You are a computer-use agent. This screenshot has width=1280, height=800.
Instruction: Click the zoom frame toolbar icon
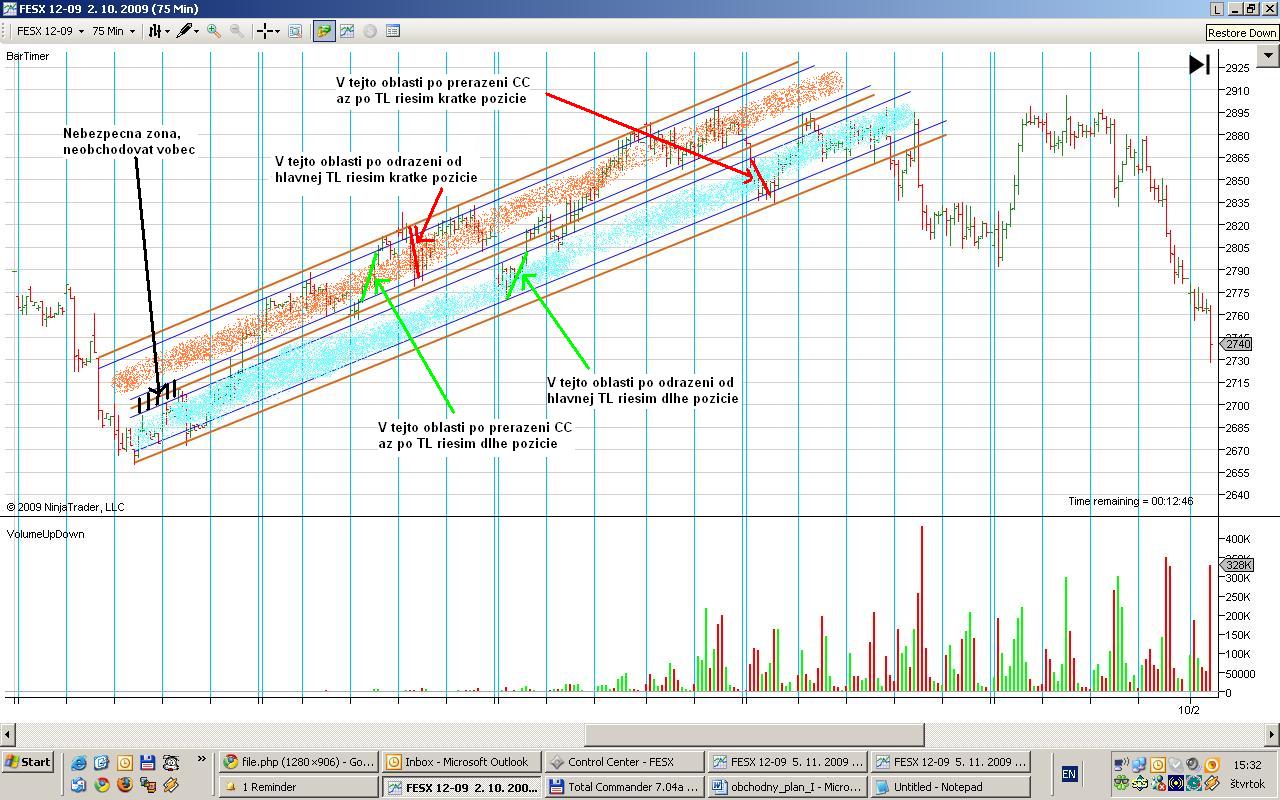295,31
